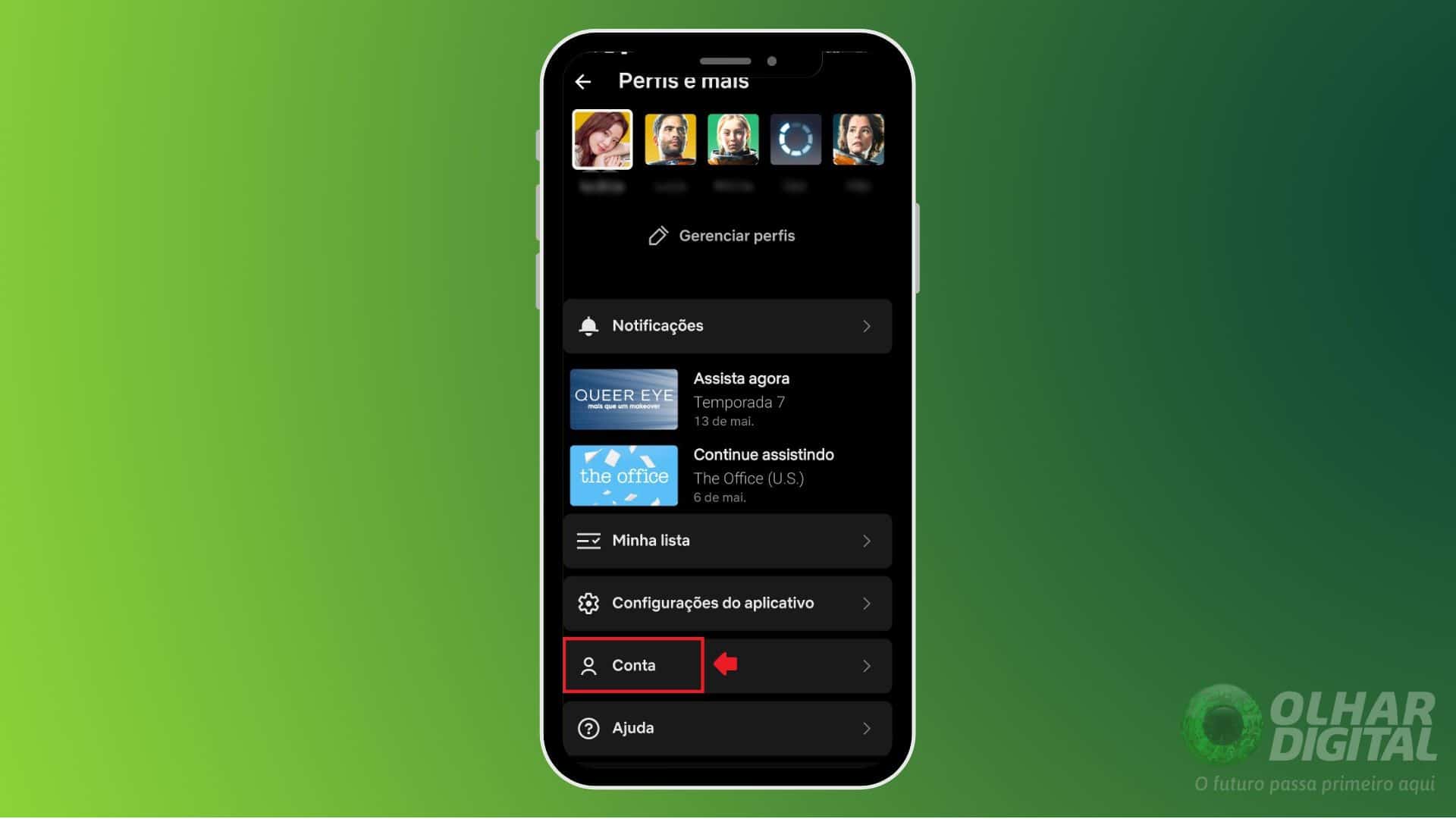Select Queer Eye Season 7 notification
This screenshot has width=1456, height=819.
[727, 398]
